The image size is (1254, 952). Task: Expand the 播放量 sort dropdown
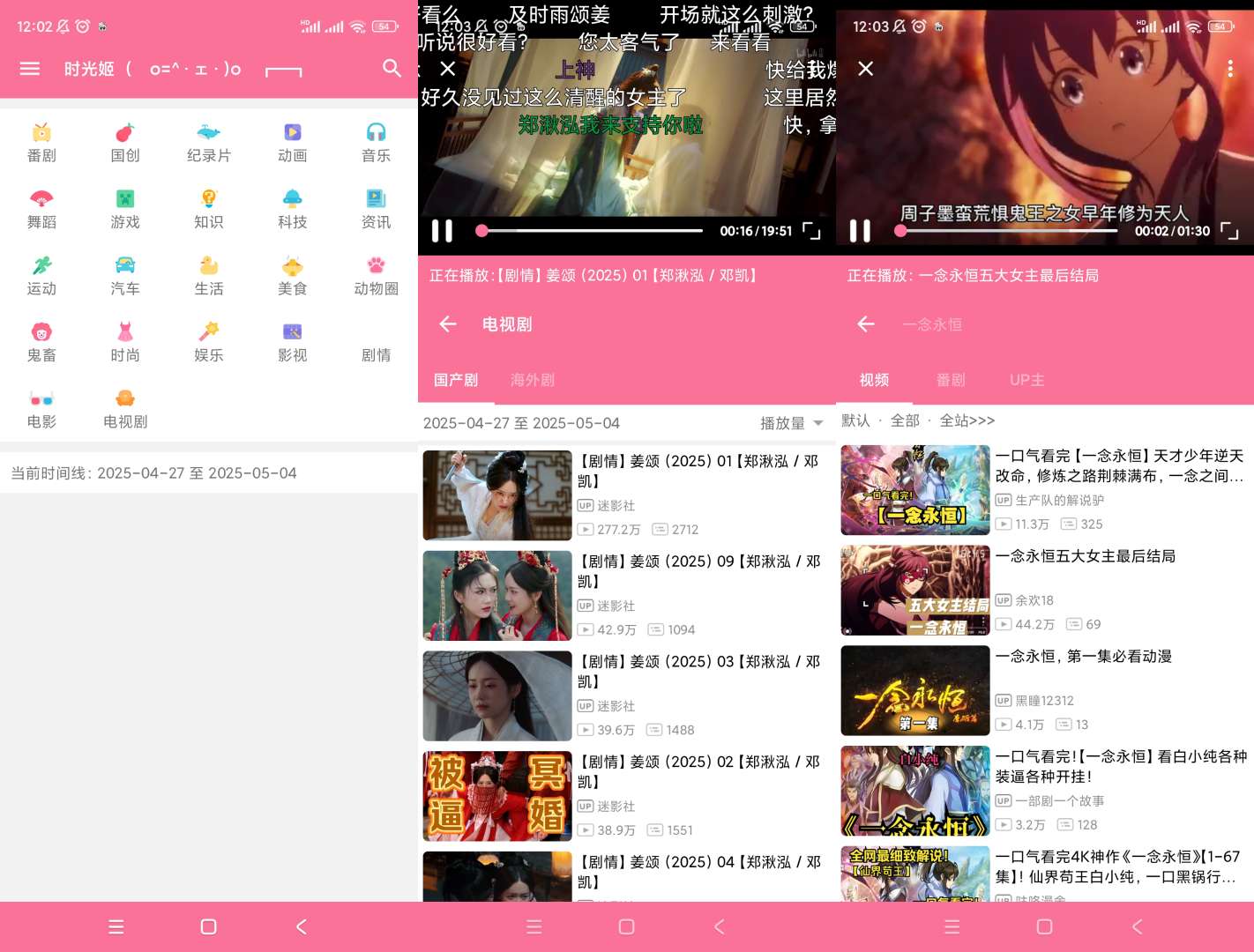click(792, 423)
